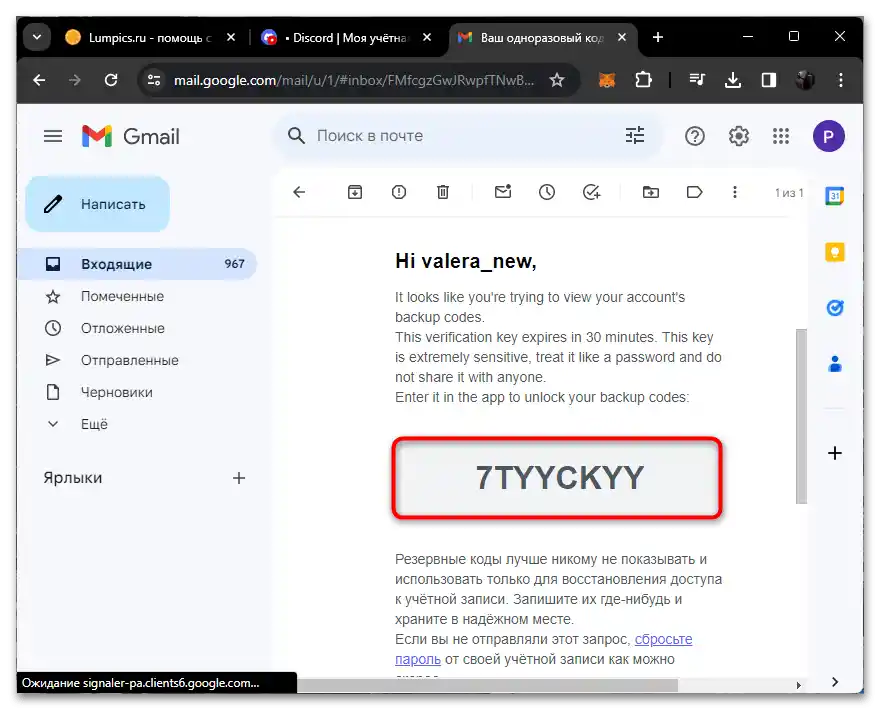This screenshot has width=880, height=710.
Task: Mark the email as unread
Action: pyautogui.click(x=503, y=193)
